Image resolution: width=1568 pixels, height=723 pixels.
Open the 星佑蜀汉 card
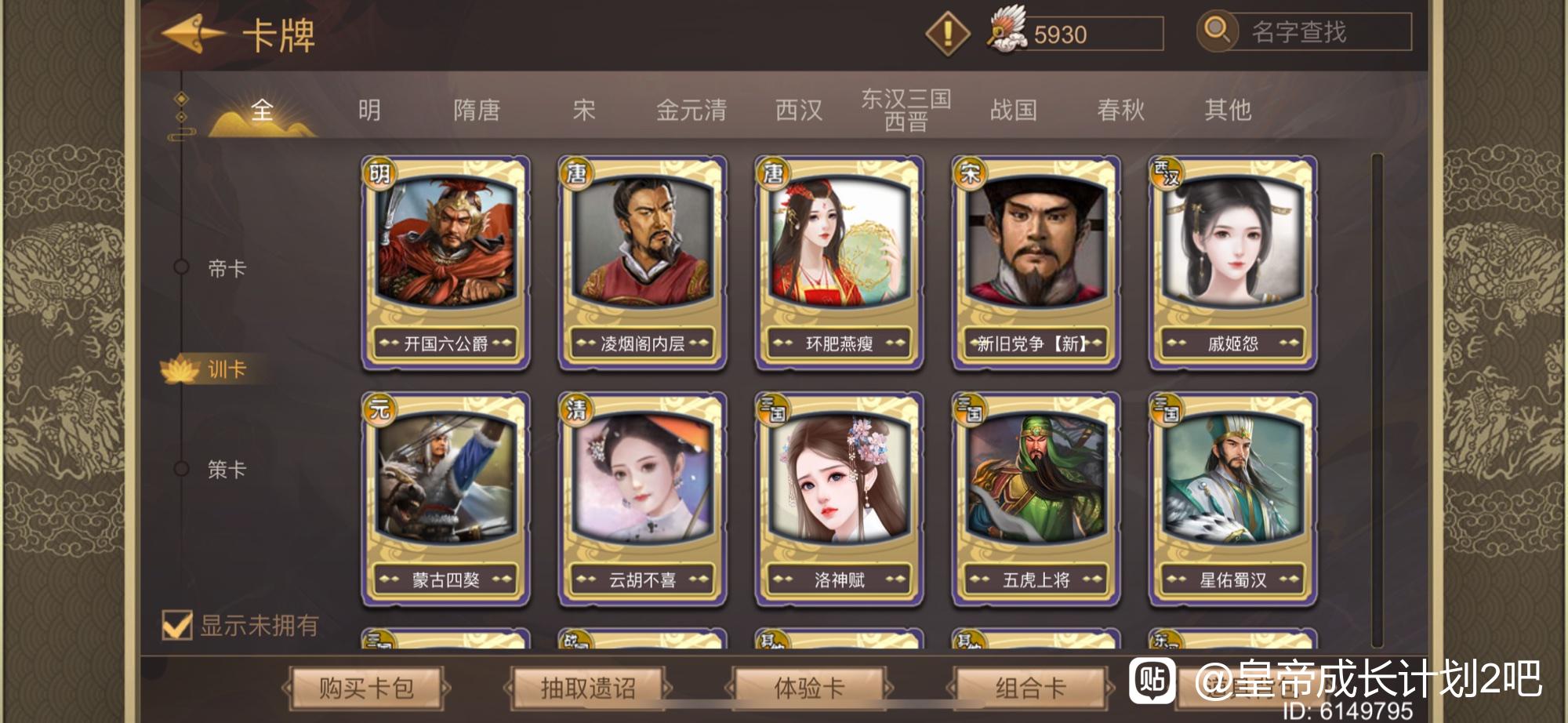tap(1232, 500)
